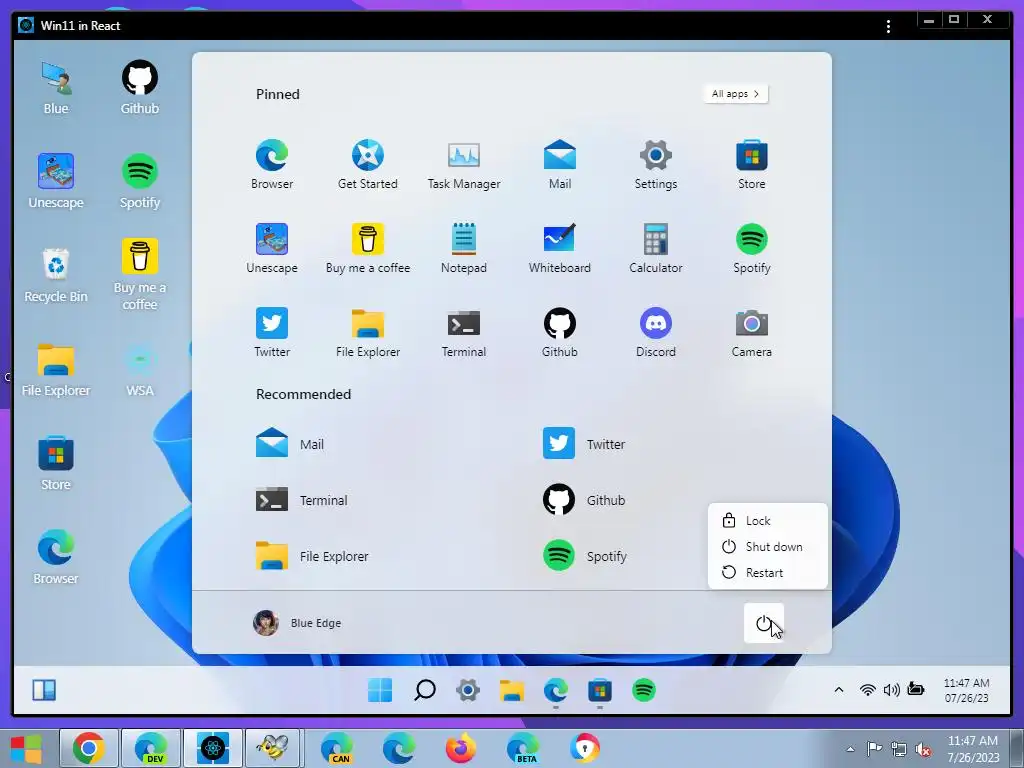Open Calculator from pinned apps
Viewport: 1024px width, 768px height.
[656, 248]
